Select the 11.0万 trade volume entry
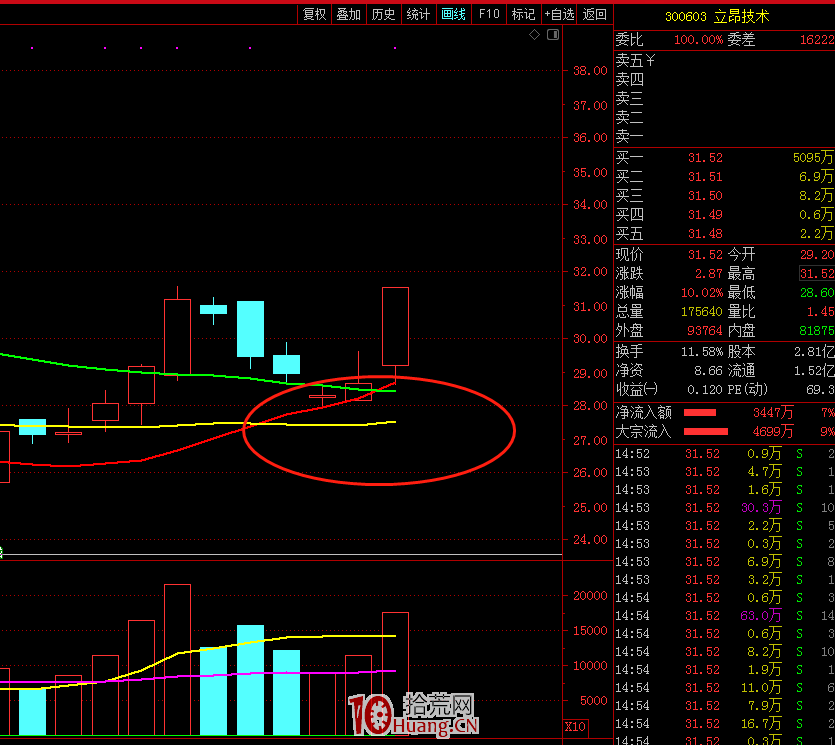 pyautogui.click(x=762, y=687)
